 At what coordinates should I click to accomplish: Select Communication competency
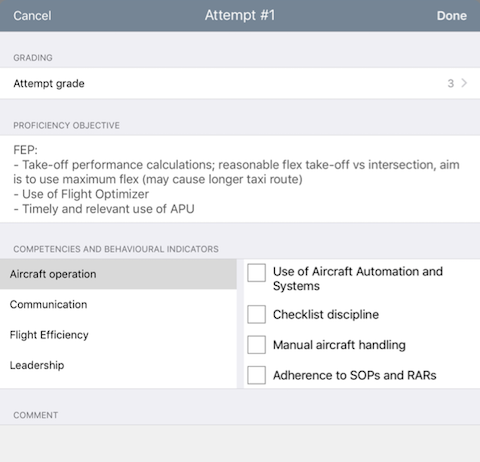[x=118, y=304]
